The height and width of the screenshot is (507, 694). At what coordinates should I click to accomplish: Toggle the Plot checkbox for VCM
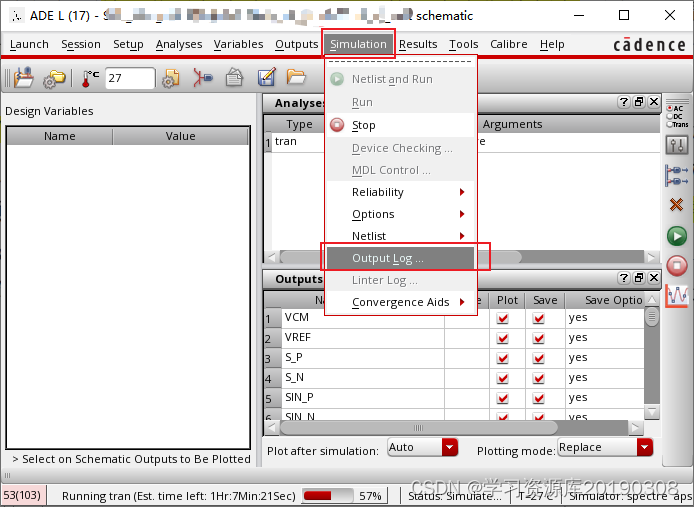[x=503, y=318]
